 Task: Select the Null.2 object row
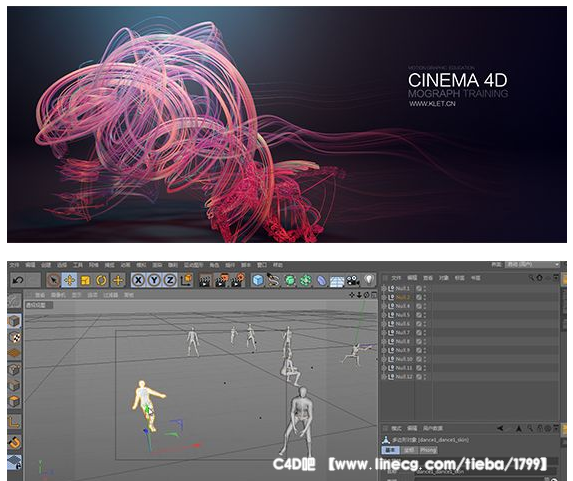click(470, 297)
